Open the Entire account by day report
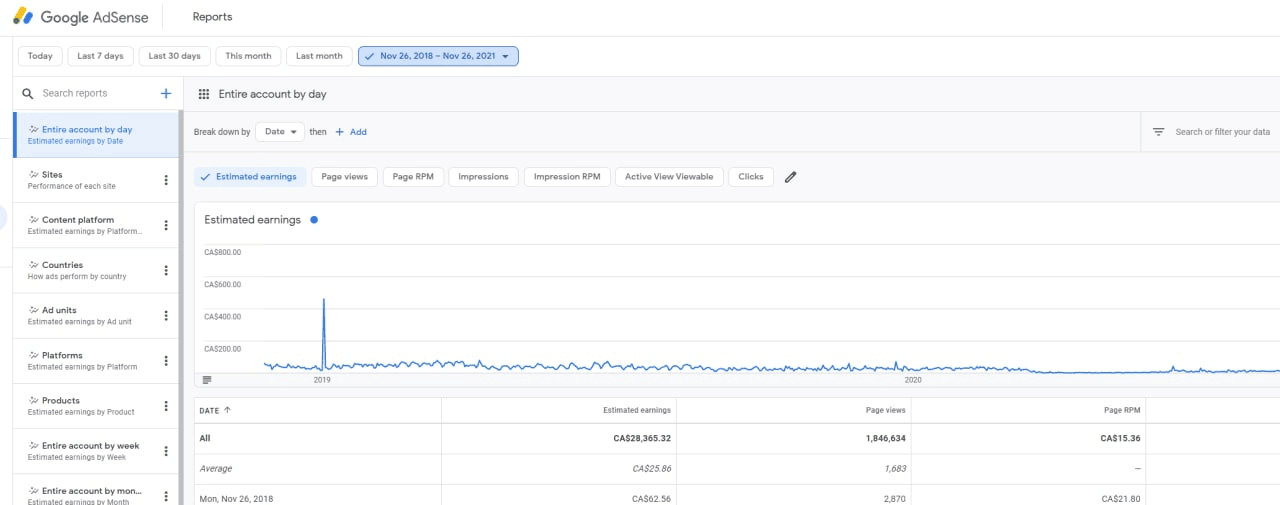This screenshot has width=1280, height=505. click(96, 135)
